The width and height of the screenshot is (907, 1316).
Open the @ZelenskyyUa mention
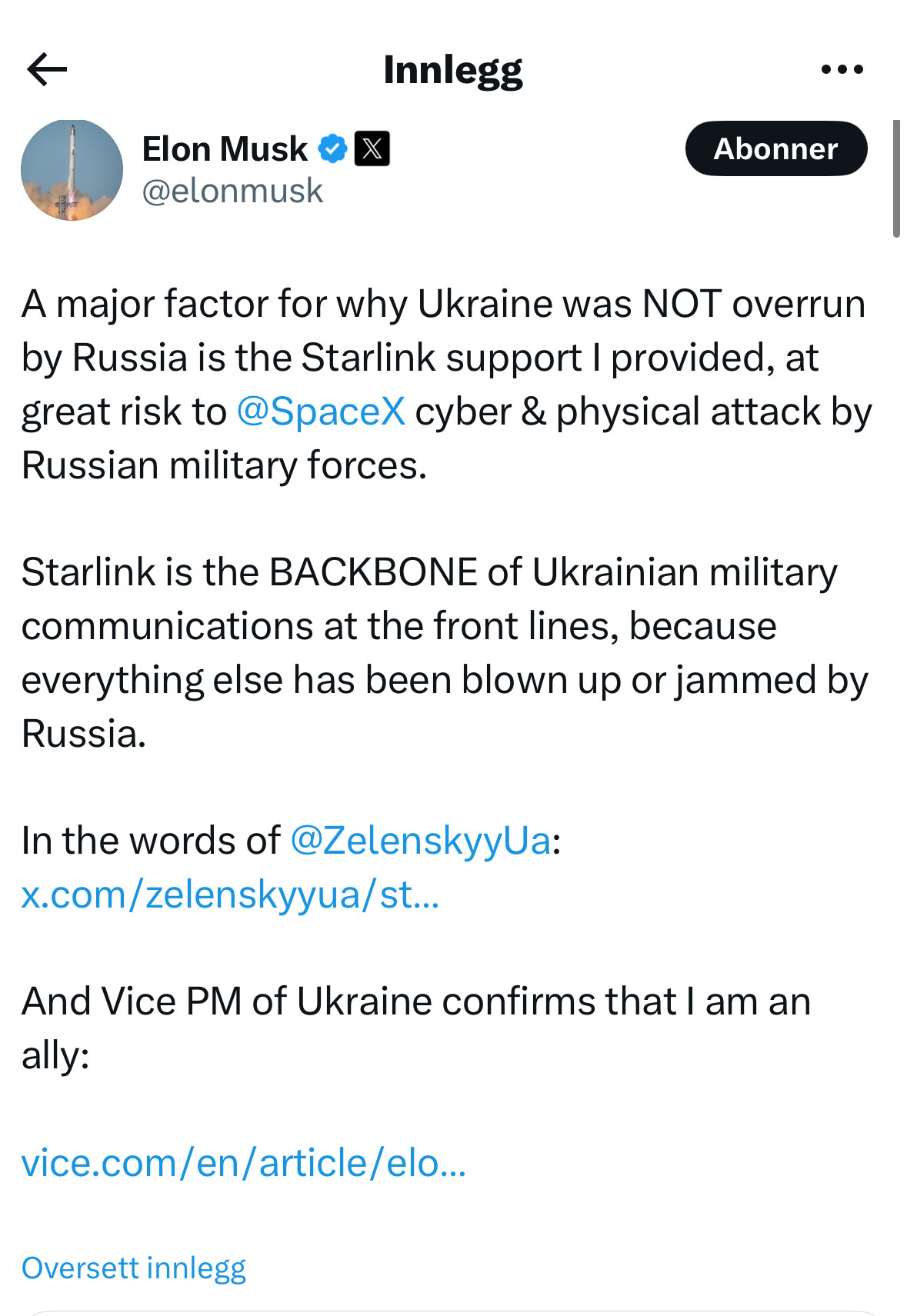coord(421,840)
